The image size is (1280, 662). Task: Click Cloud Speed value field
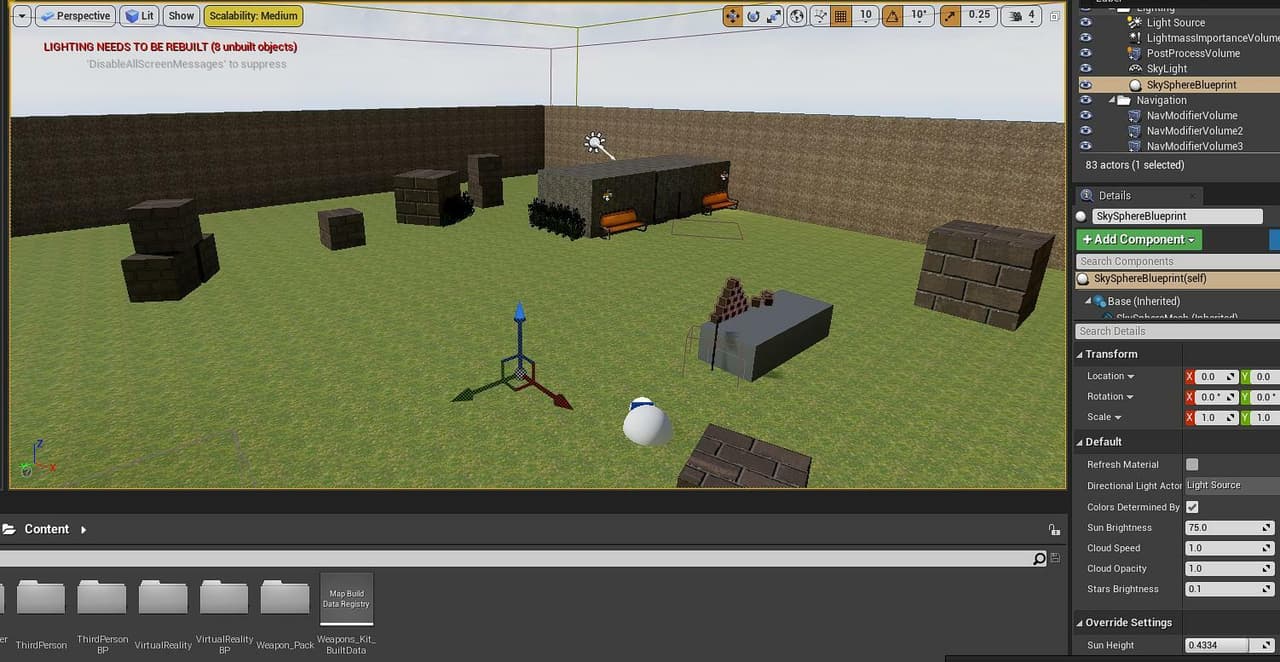(x=1230, y=548)
